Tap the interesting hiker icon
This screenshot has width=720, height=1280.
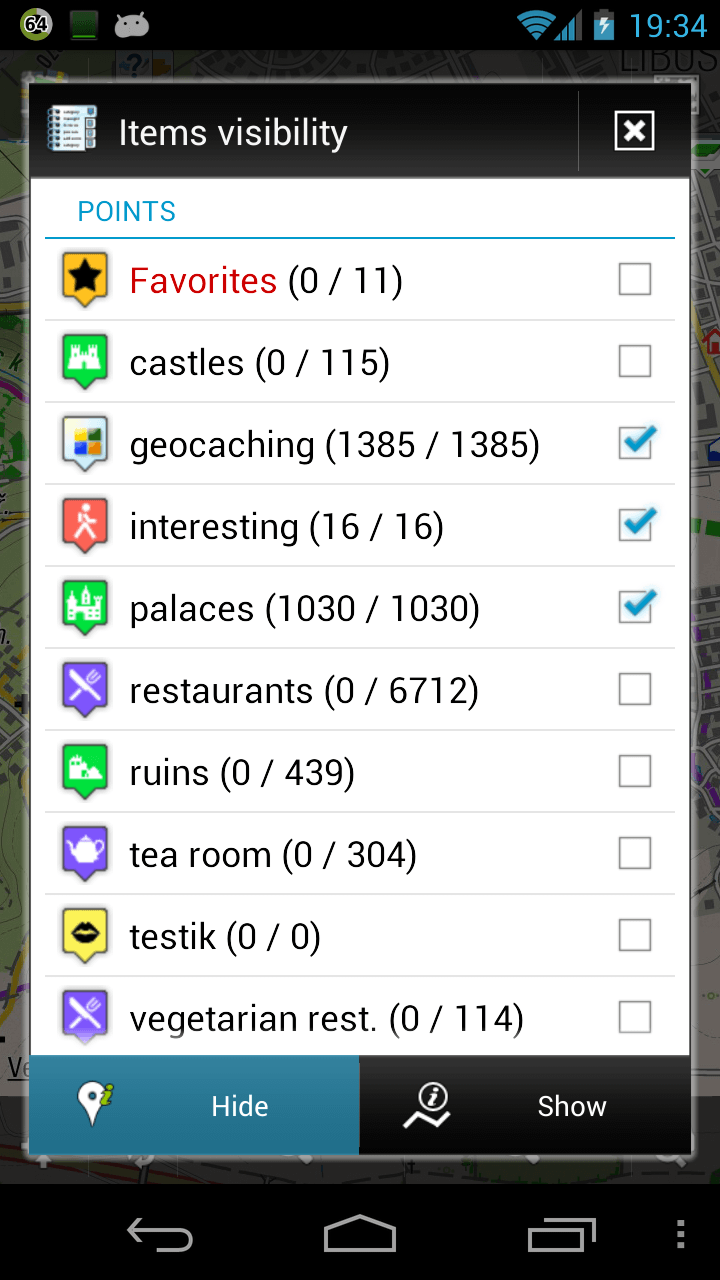coord(85,525)
